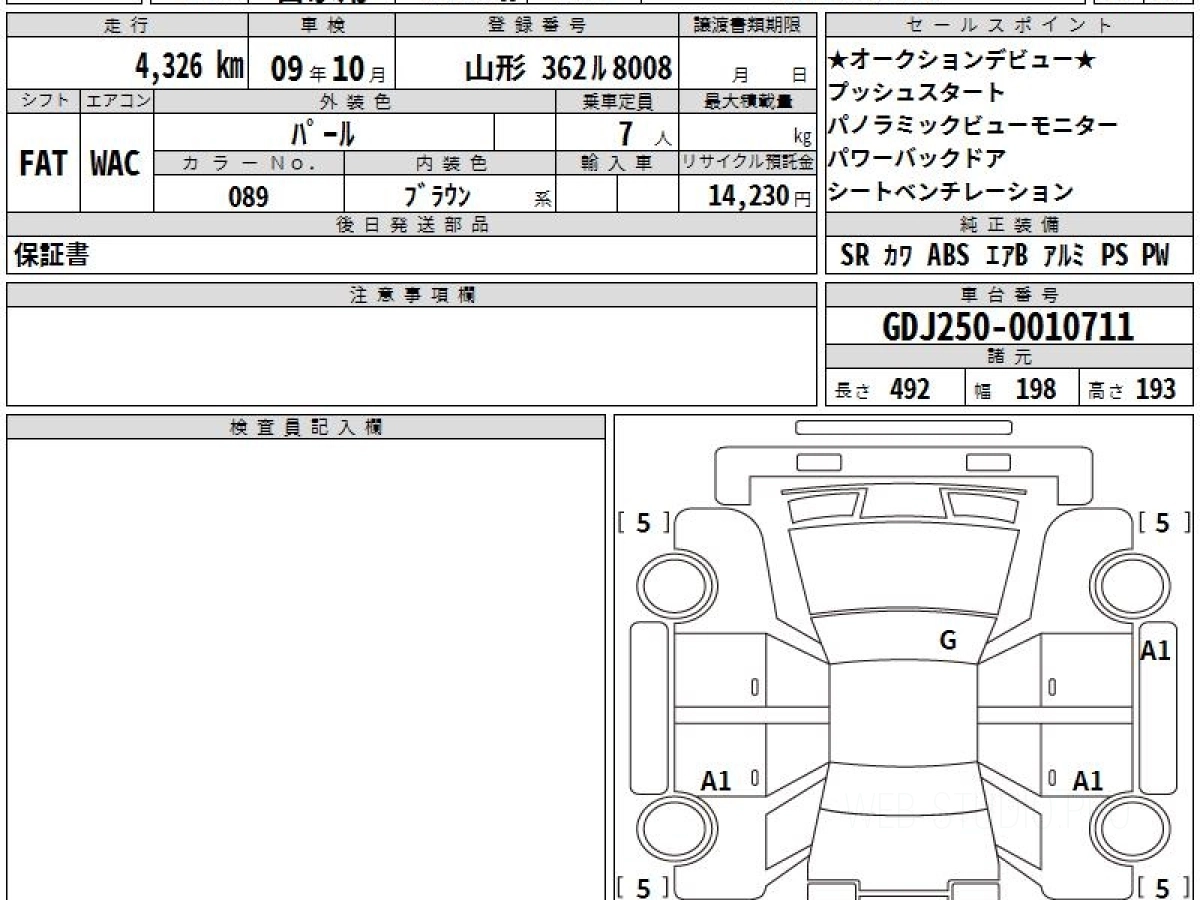Image resolution: width=1200 pixels, height=900 pixels.
Task: Click the 最大積載量 header
Action: 748,101
